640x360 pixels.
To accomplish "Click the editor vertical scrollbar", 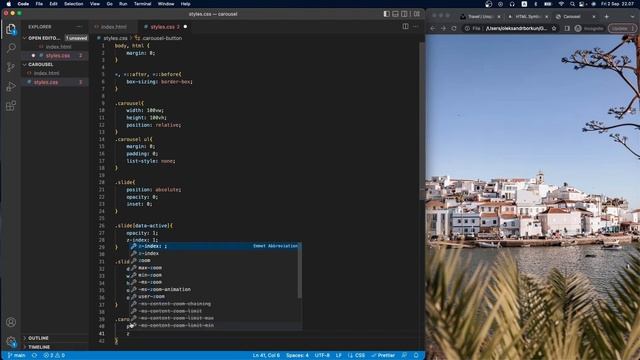I will click(422, 121).
